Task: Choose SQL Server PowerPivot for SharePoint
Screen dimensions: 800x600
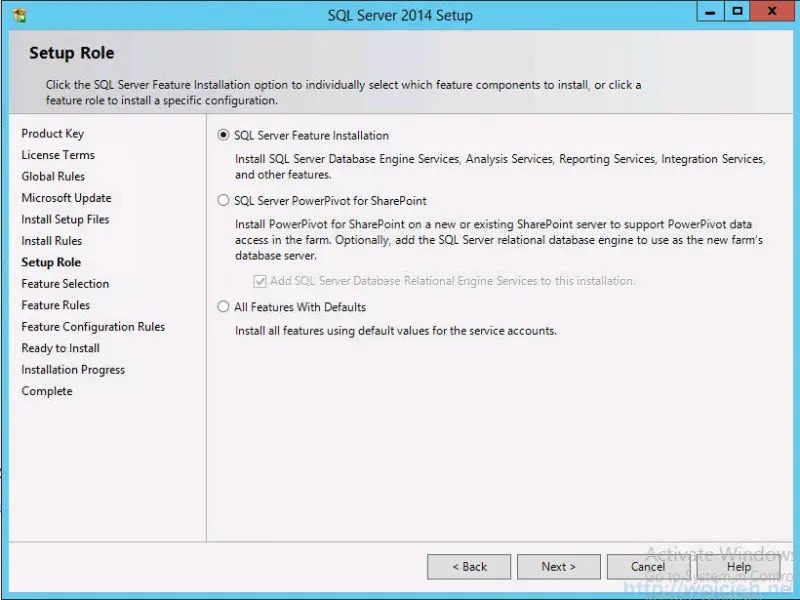Action: (223, 200)
